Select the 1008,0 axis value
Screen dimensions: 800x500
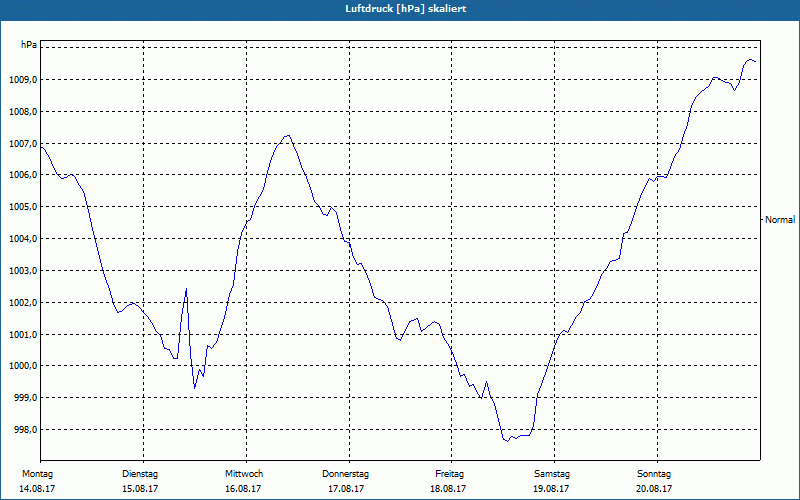coord(23,111)
